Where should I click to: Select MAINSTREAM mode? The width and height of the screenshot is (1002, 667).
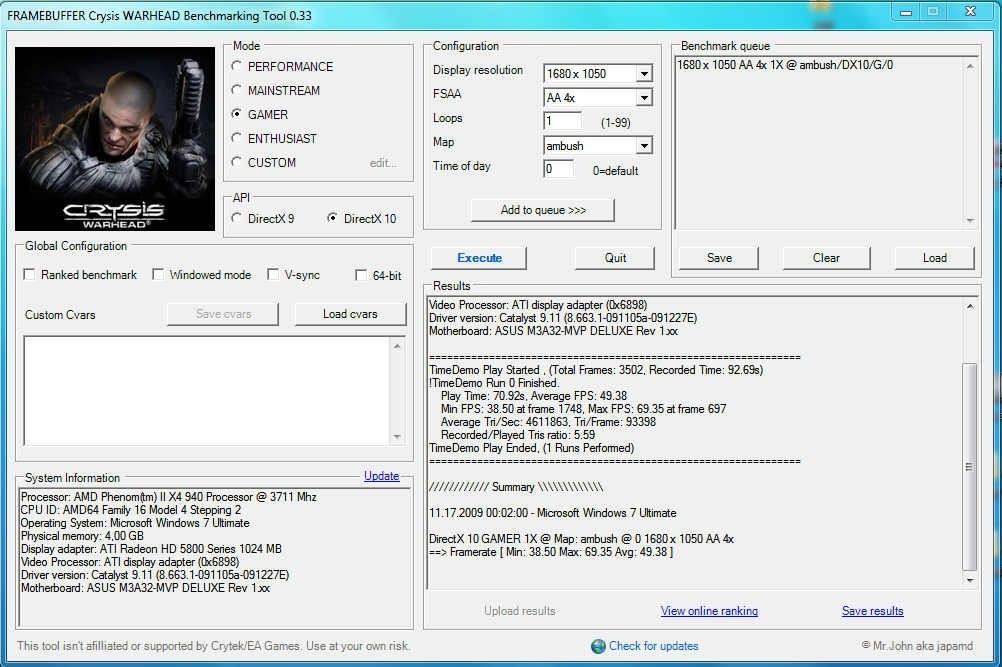pos(237,90)
